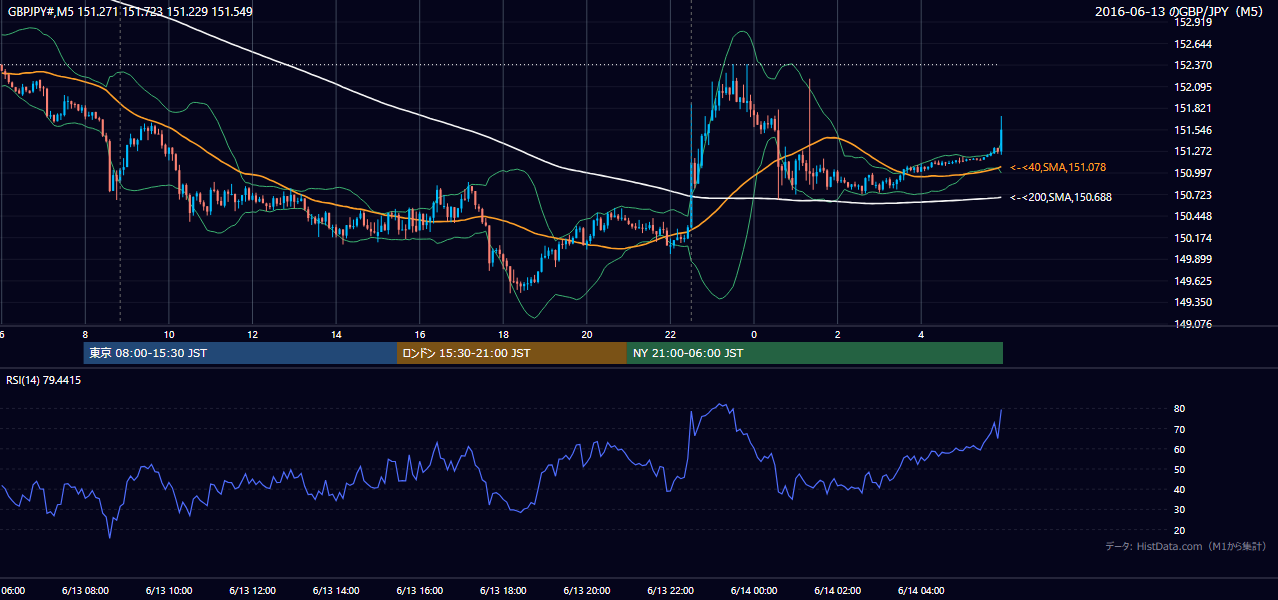Click price axis value 149.899
Viewport: 1278px width, 600px height.
click(1192, 259)
